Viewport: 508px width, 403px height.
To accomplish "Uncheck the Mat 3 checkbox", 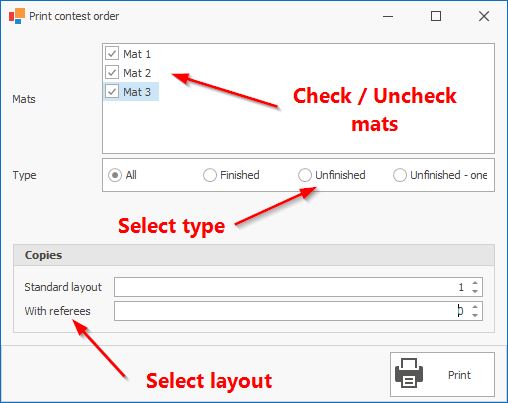I will pyautogui.click(x=112, y=91).
